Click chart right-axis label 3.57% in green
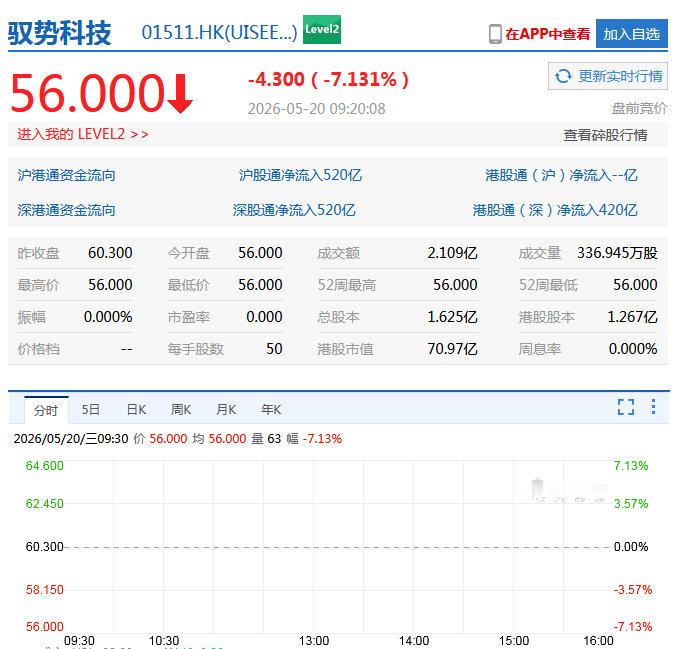The width and height of the screenshot is (685, 649). point(631,504)
